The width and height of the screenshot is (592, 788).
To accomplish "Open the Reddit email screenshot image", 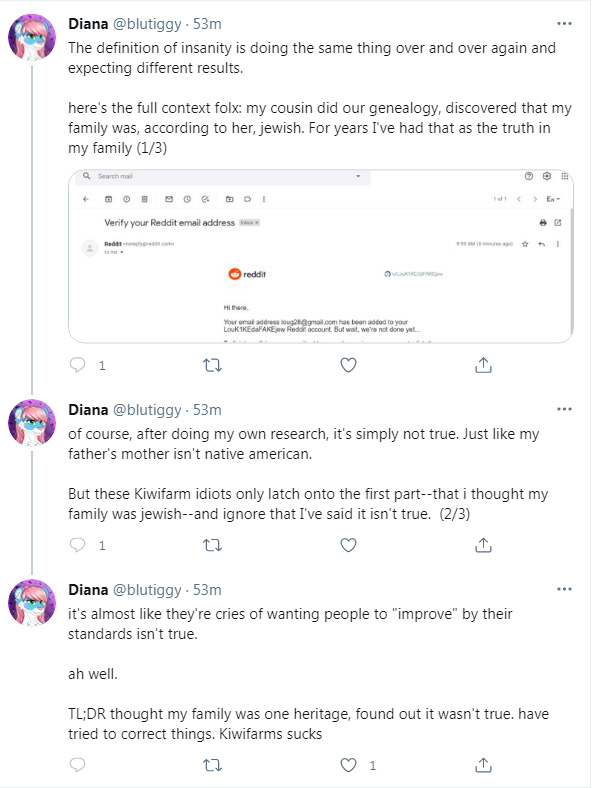I will 321,256.
